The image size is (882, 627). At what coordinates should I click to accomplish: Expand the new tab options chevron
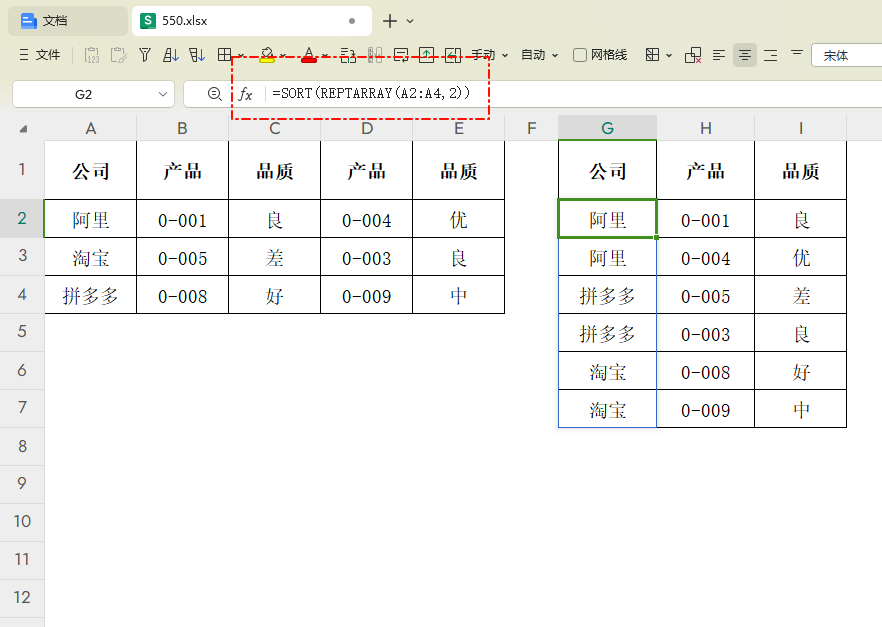(x=410, y=21)
